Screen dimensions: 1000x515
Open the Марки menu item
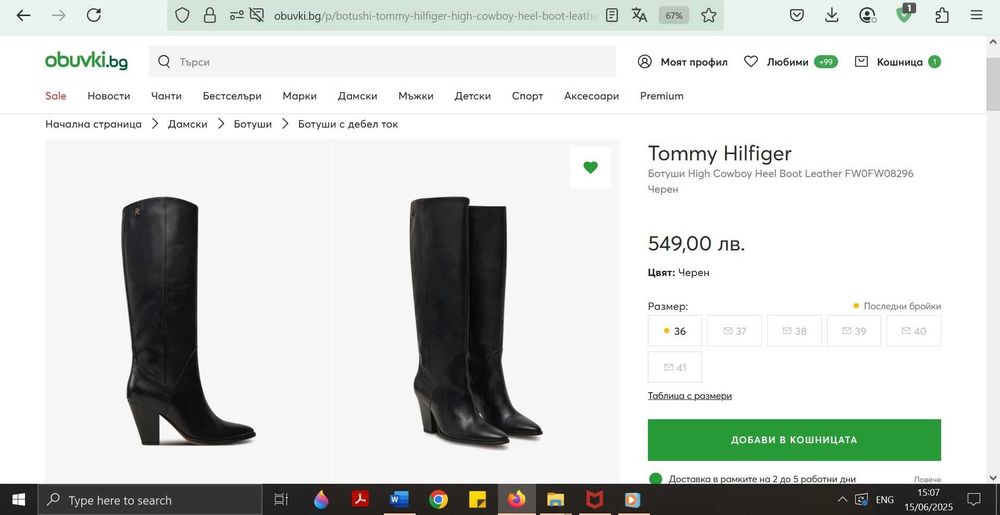pyautogui.click(x=300, y=96)
